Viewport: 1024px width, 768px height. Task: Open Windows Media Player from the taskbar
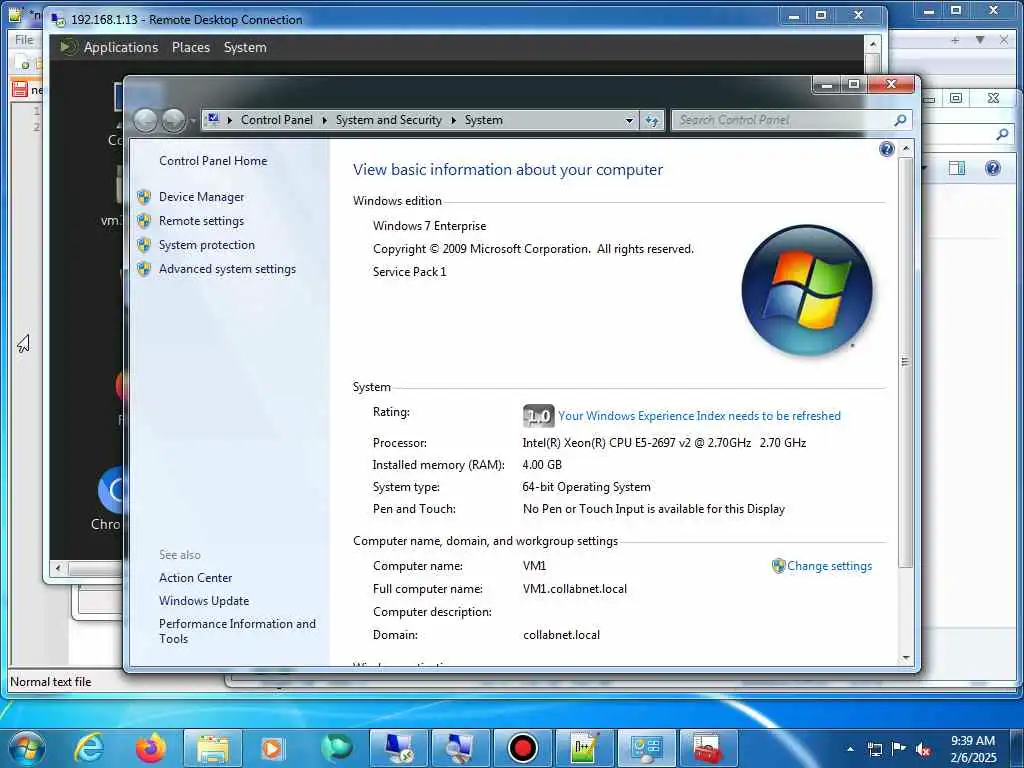[272, 748]
